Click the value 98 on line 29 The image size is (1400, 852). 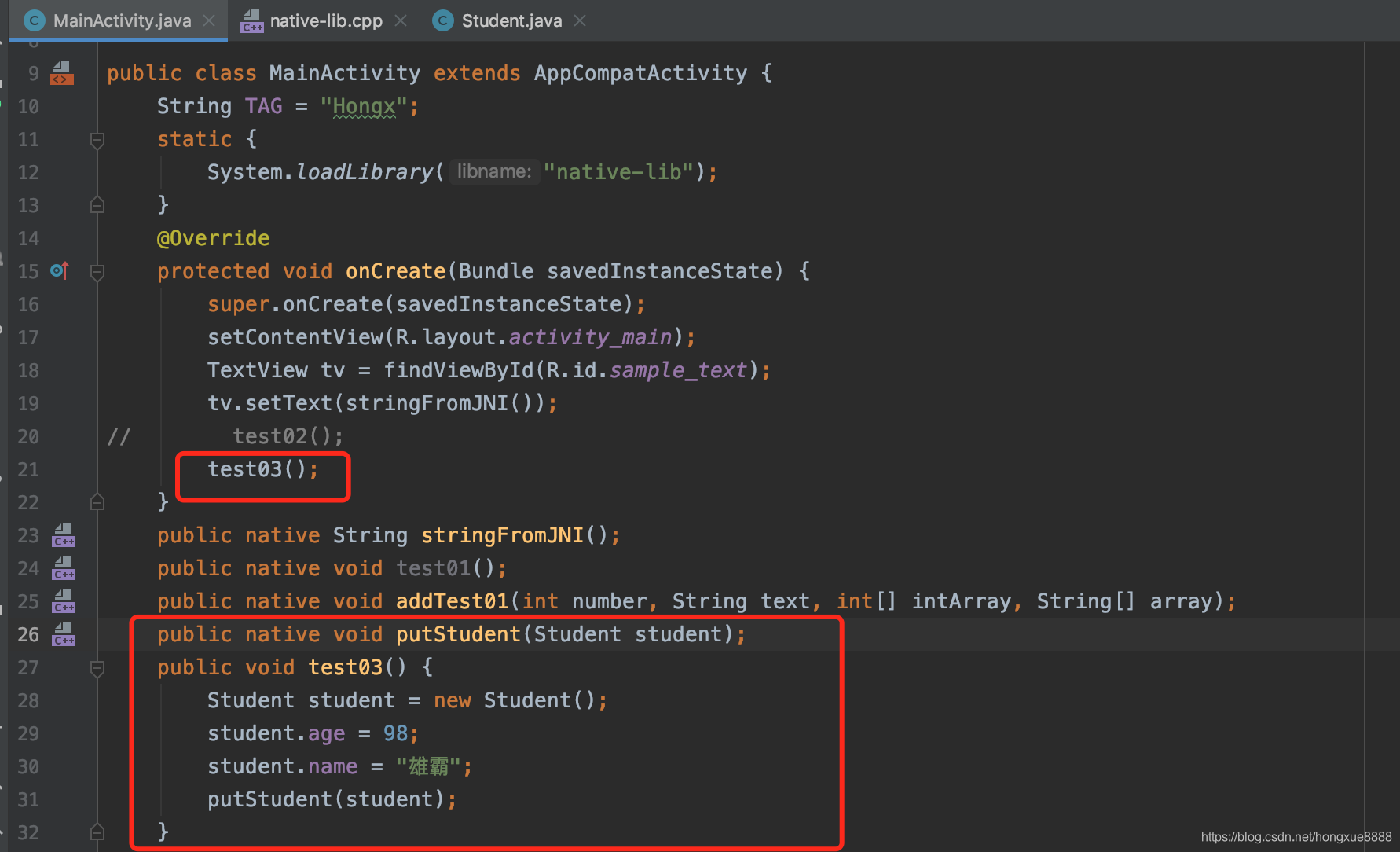(x=395, y=733)
